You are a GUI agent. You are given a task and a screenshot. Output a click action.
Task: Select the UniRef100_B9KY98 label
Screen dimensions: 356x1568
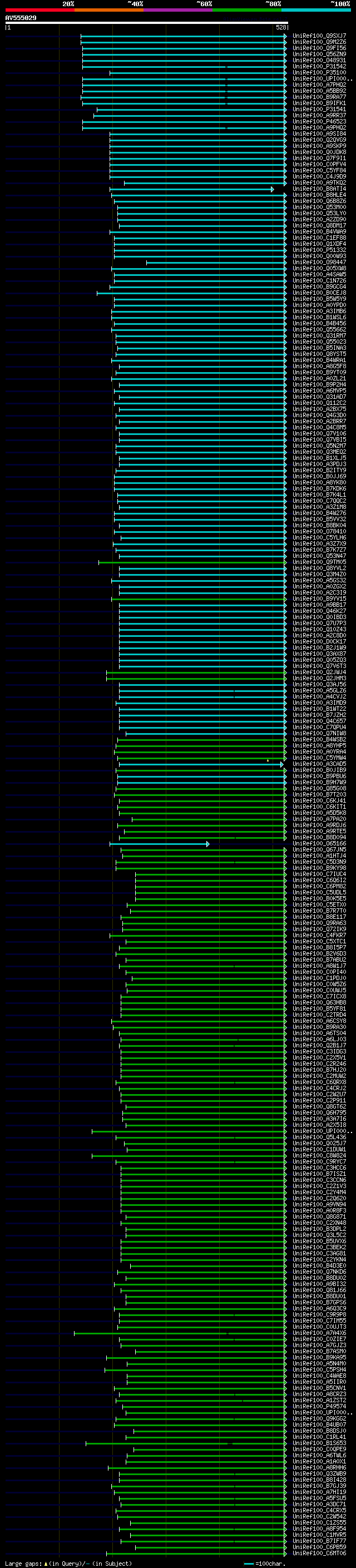click(319, 868)
